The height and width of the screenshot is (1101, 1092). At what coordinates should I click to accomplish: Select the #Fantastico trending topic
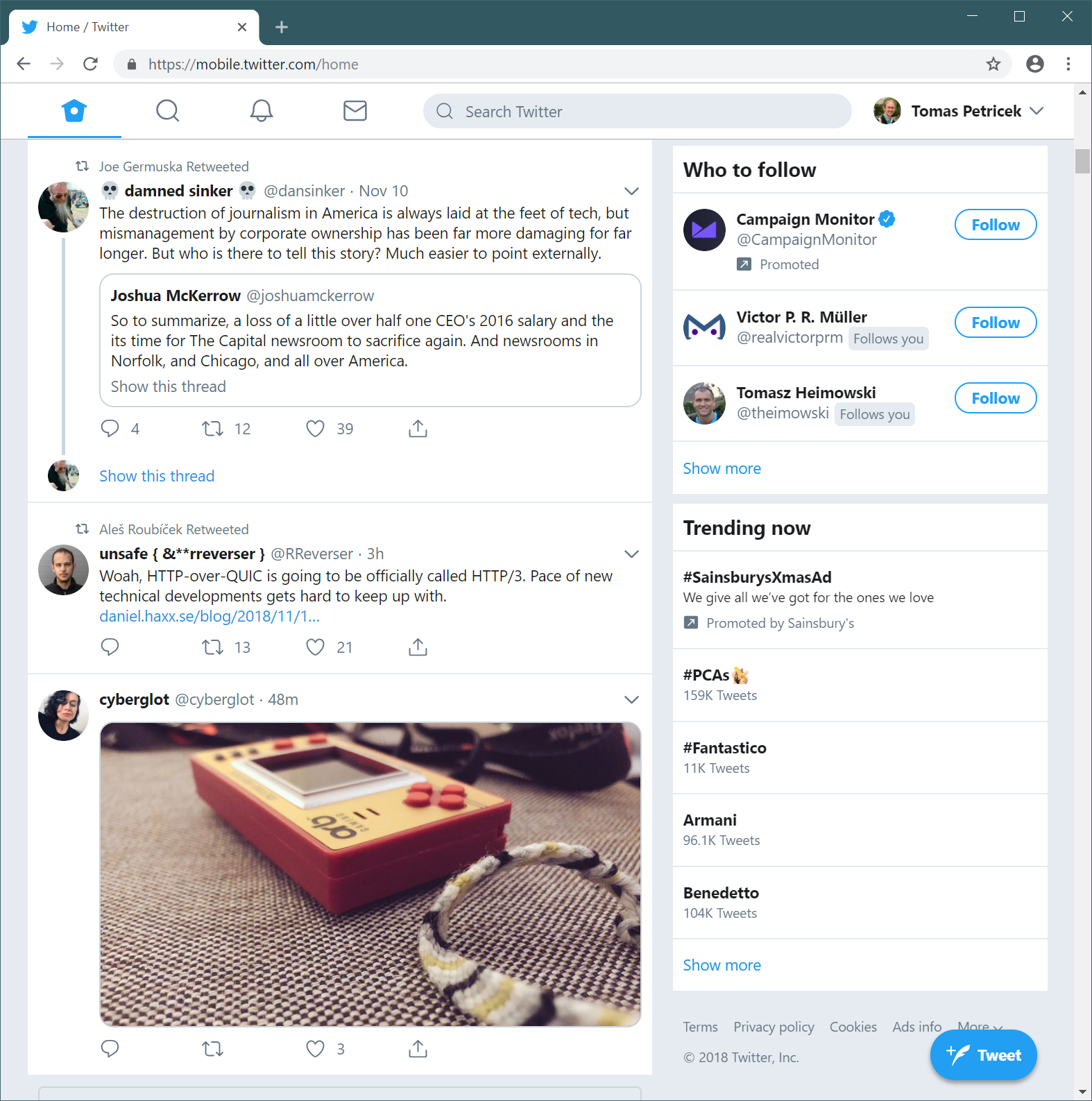pyautogui.click(x=860, y=758)
